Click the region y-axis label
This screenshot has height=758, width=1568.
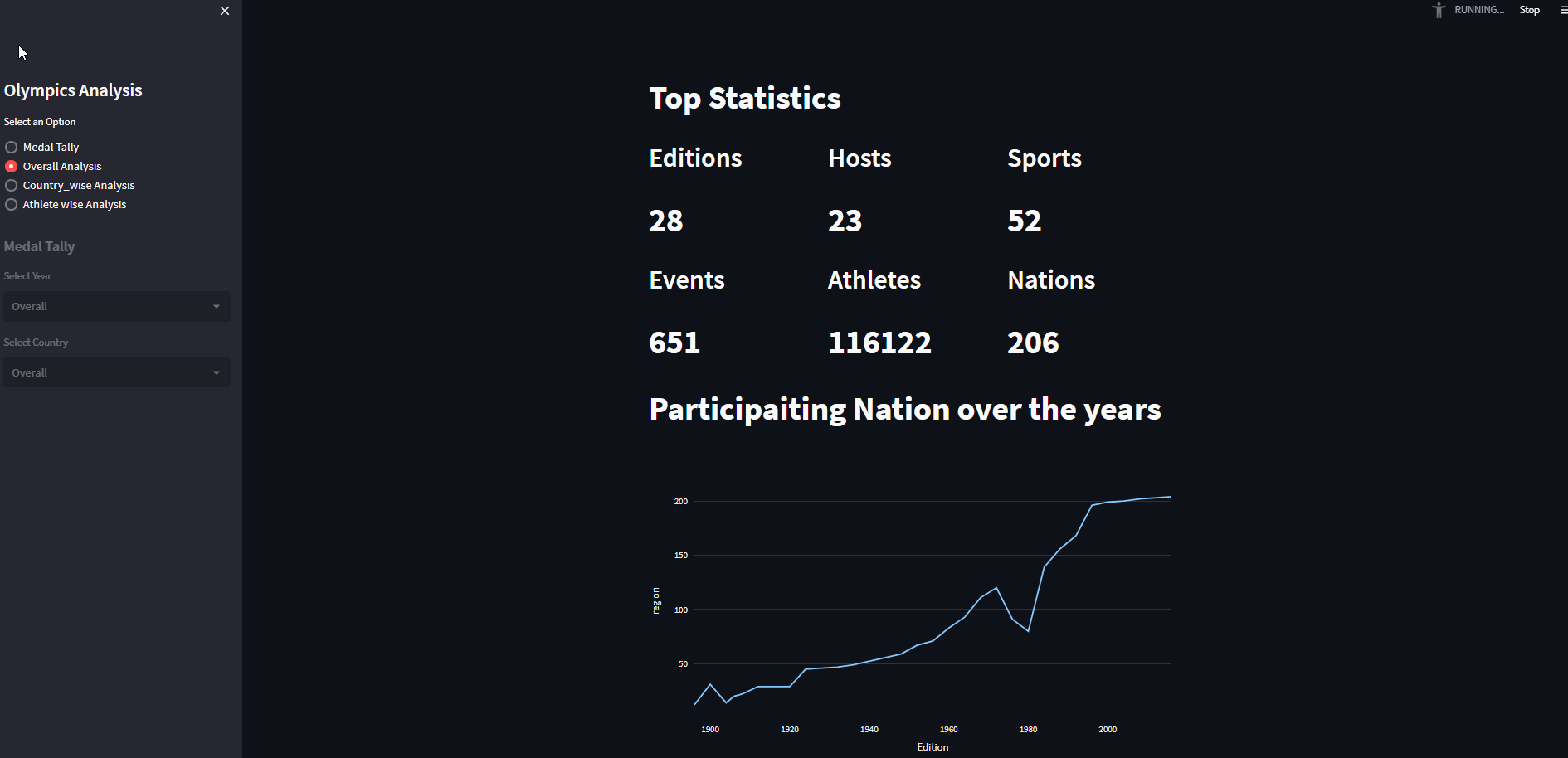[x=655, y=600]
